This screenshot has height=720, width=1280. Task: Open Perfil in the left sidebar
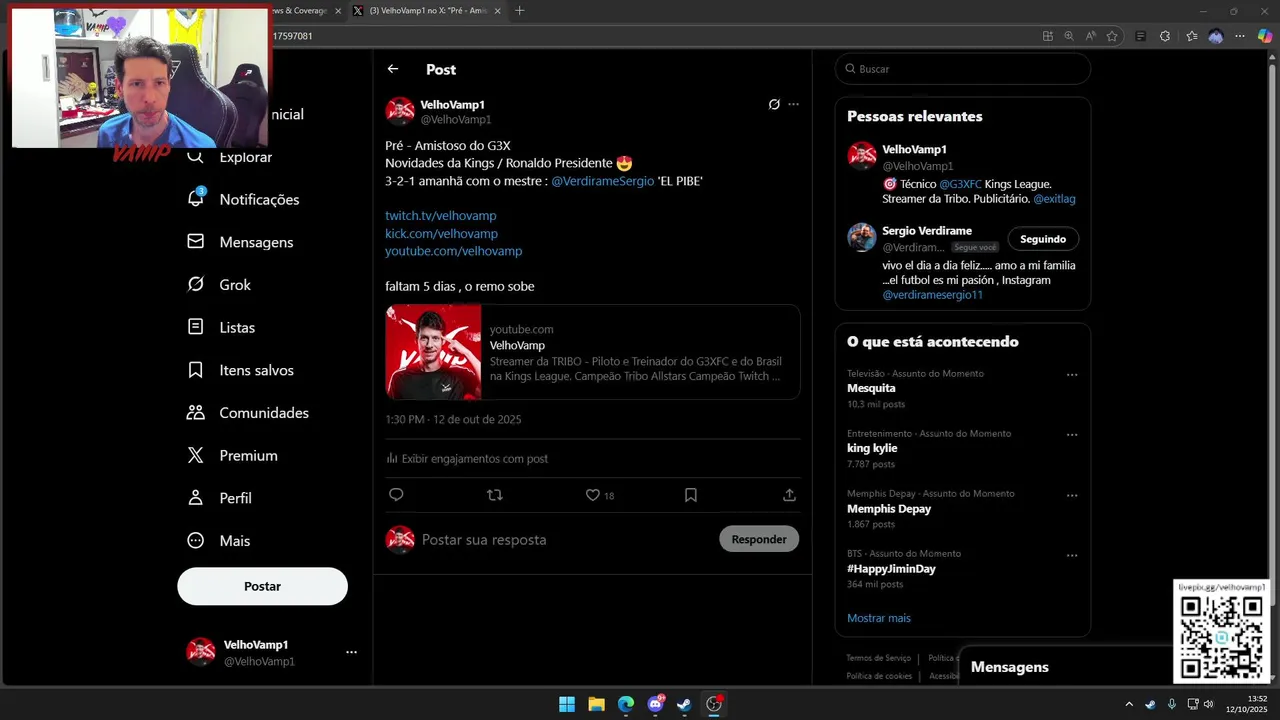220,498
